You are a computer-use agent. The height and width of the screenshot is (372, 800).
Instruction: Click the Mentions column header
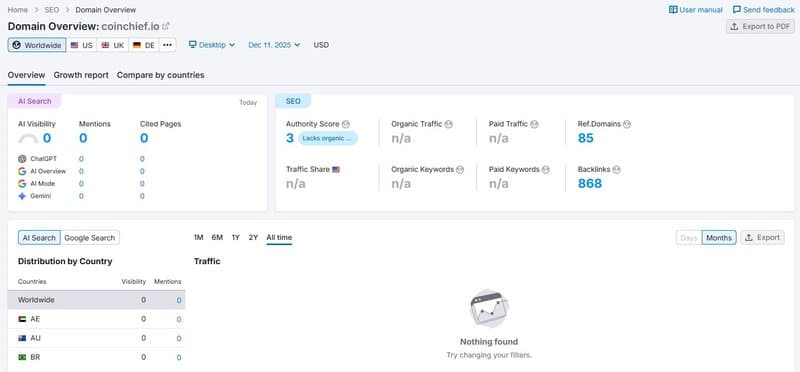pos(168,282)
